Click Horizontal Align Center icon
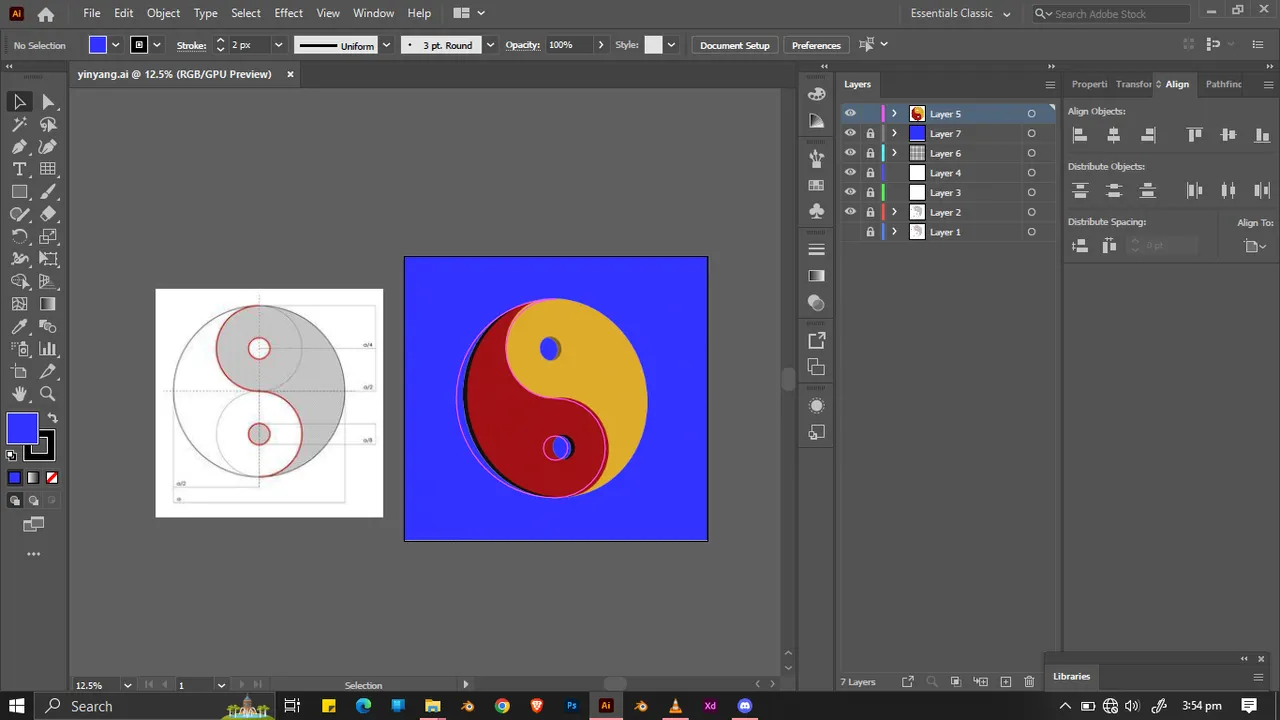The height and width of the screenshot is (720, 1280). pyautogui.click(x=1114, y=134)
